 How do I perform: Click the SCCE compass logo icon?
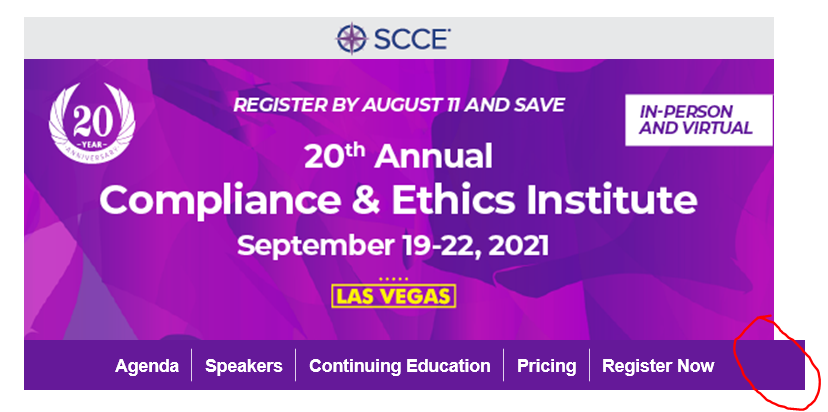352,39
